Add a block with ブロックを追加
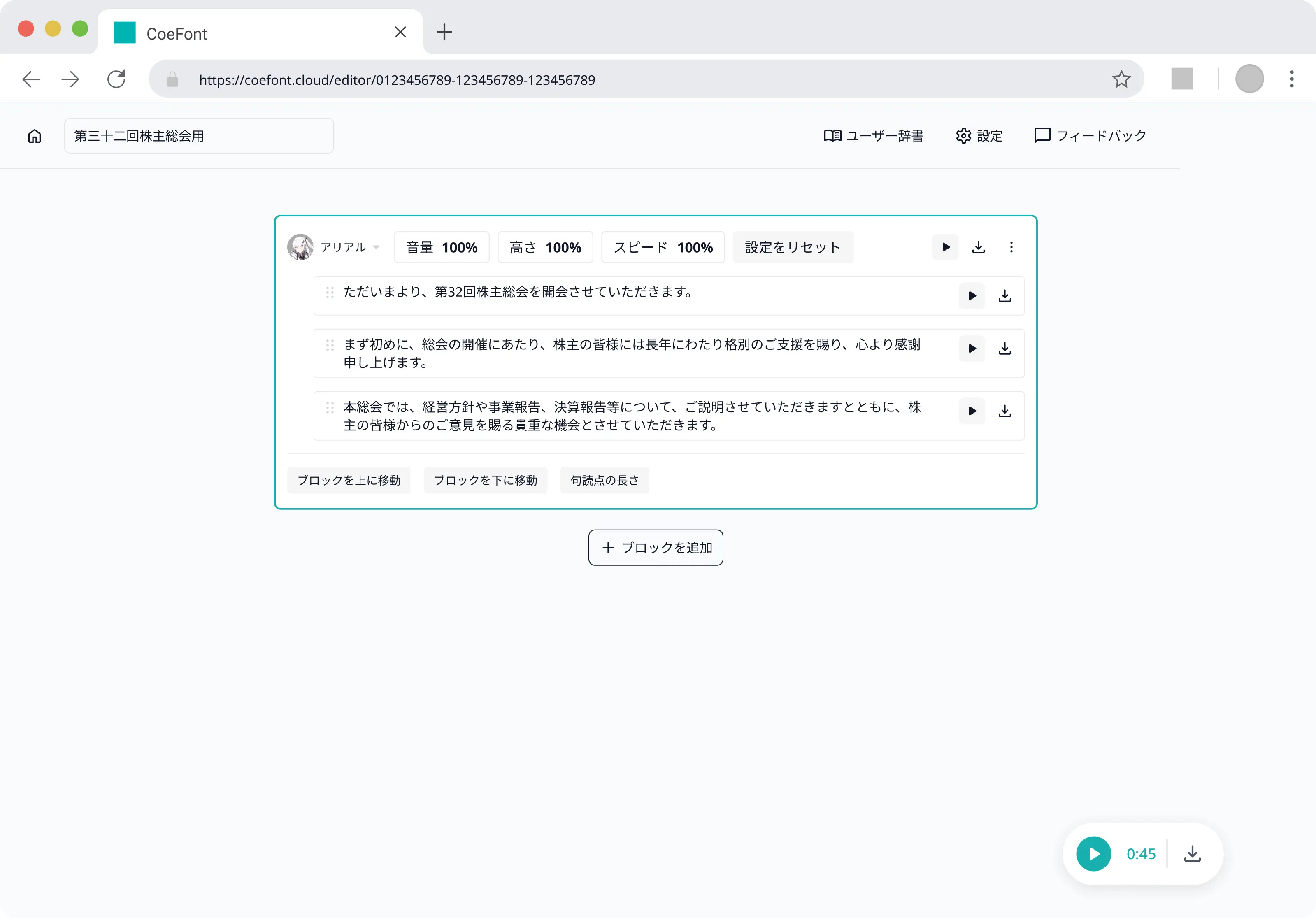 click(656, 547)
